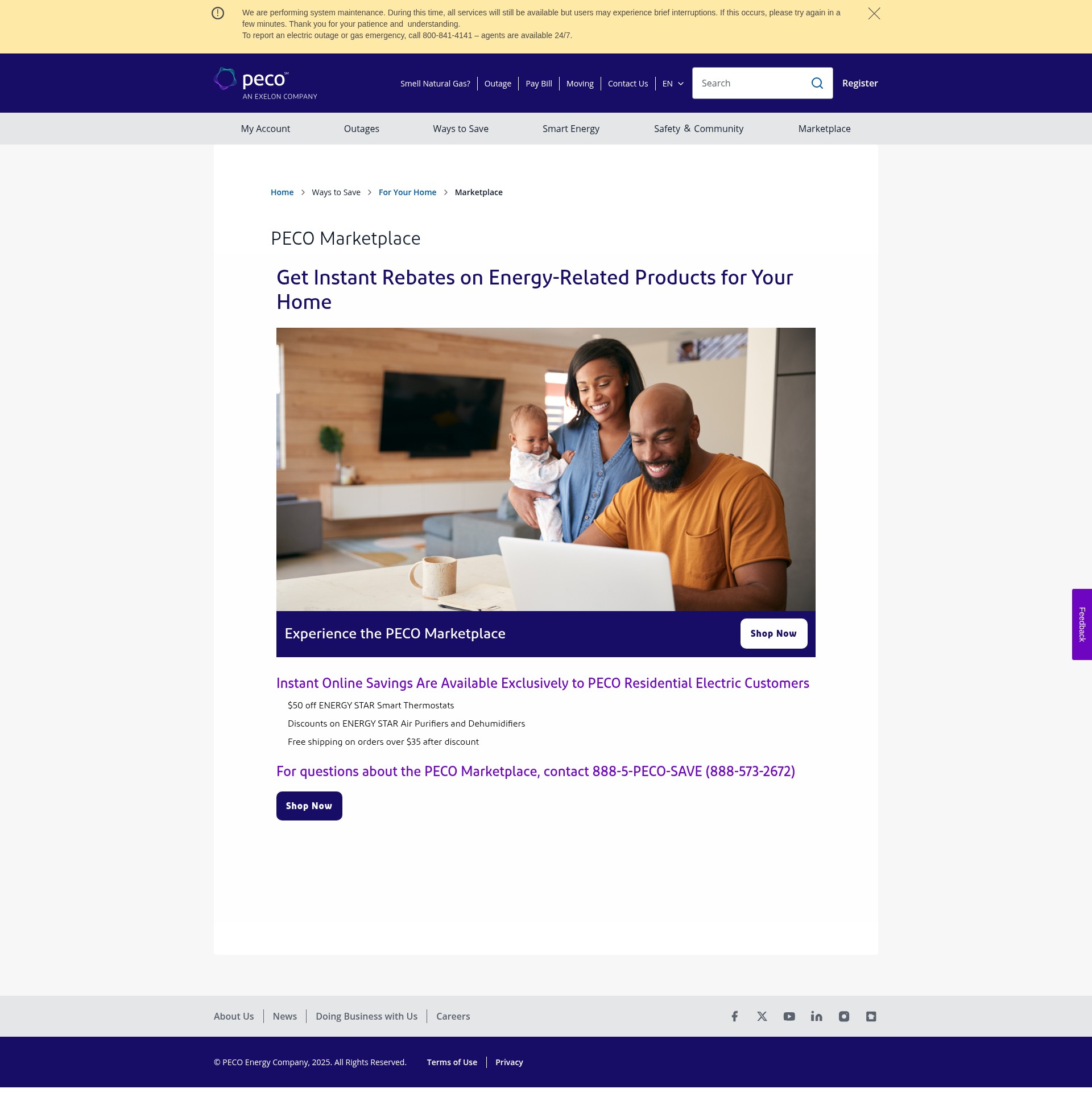
Task: Open the Outage header link
Action: coord(497,84)
